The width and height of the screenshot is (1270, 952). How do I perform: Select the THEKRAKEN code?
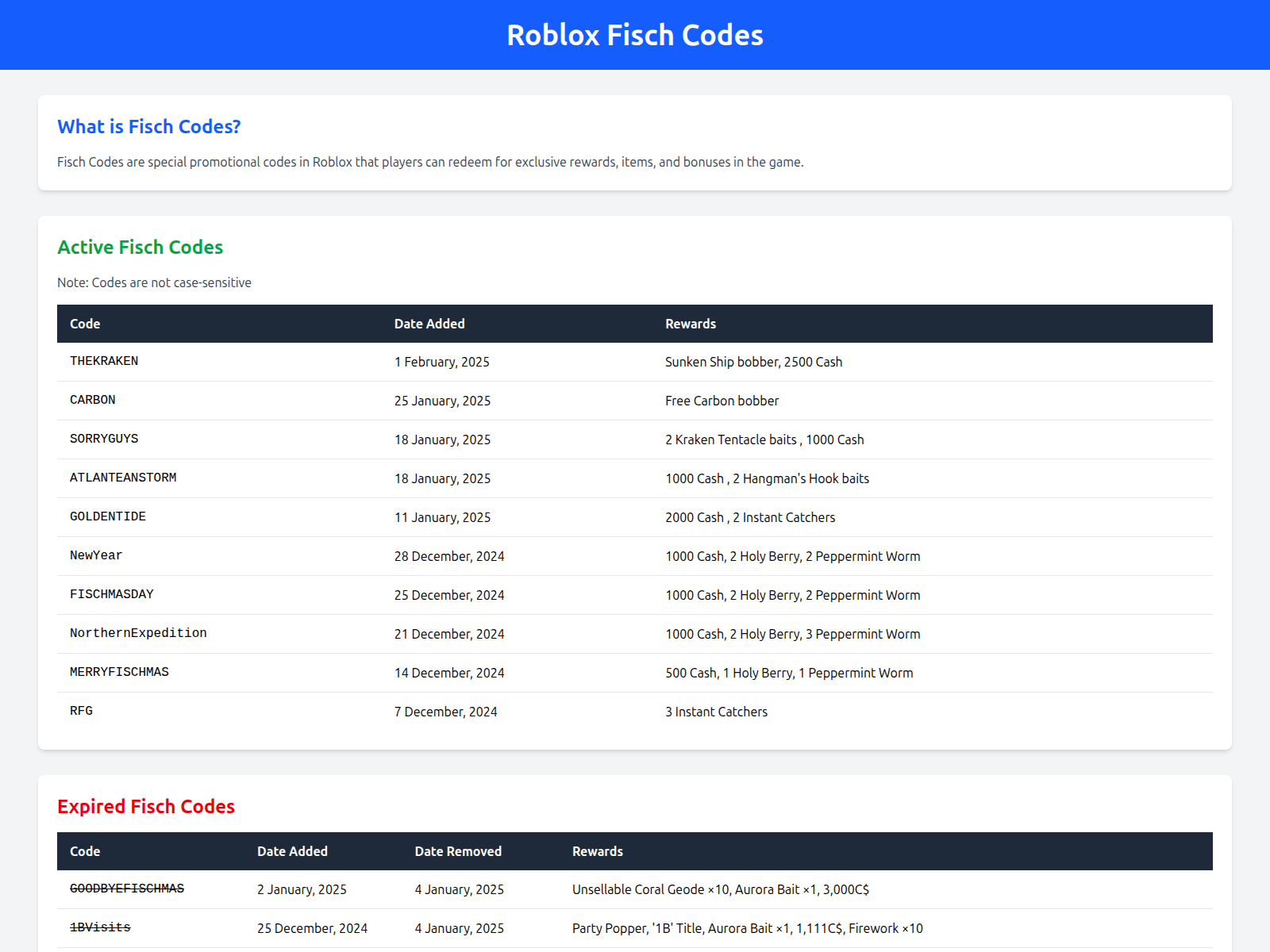[x=104, y=361]
